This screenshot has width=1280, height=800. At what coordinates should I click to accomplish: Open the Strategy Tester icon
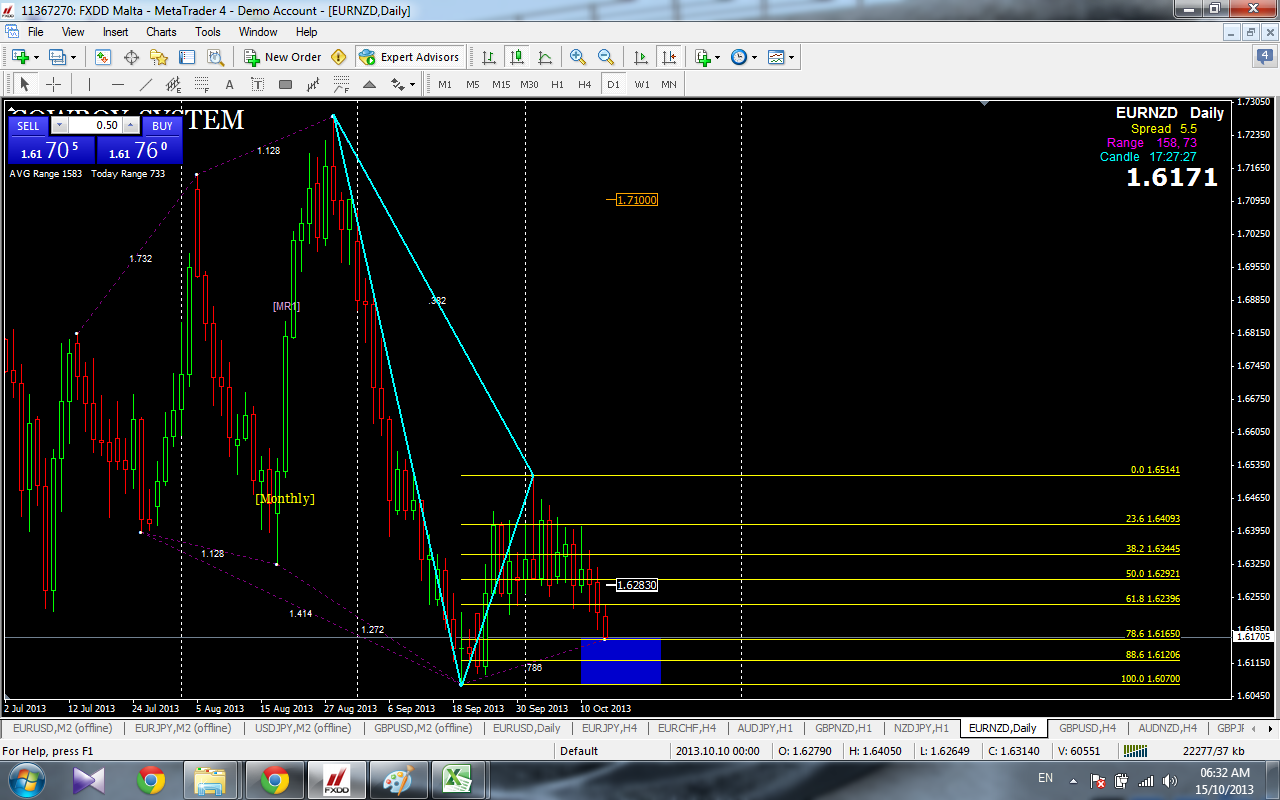pyautogui.click(x=215, y=57)
